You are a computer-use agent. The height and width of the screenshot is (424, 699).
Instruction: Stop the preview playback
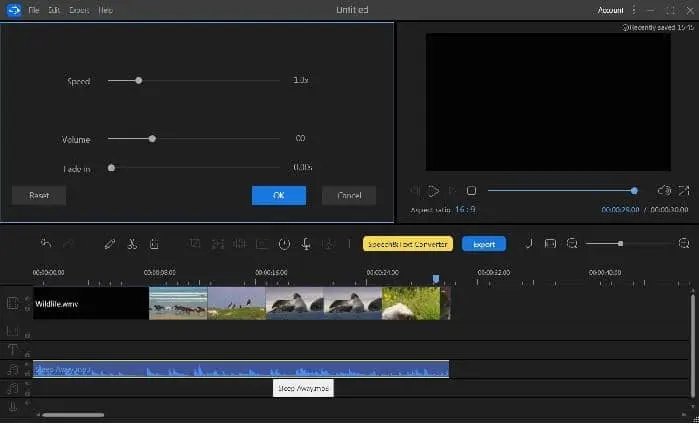(x=471, y=191)
